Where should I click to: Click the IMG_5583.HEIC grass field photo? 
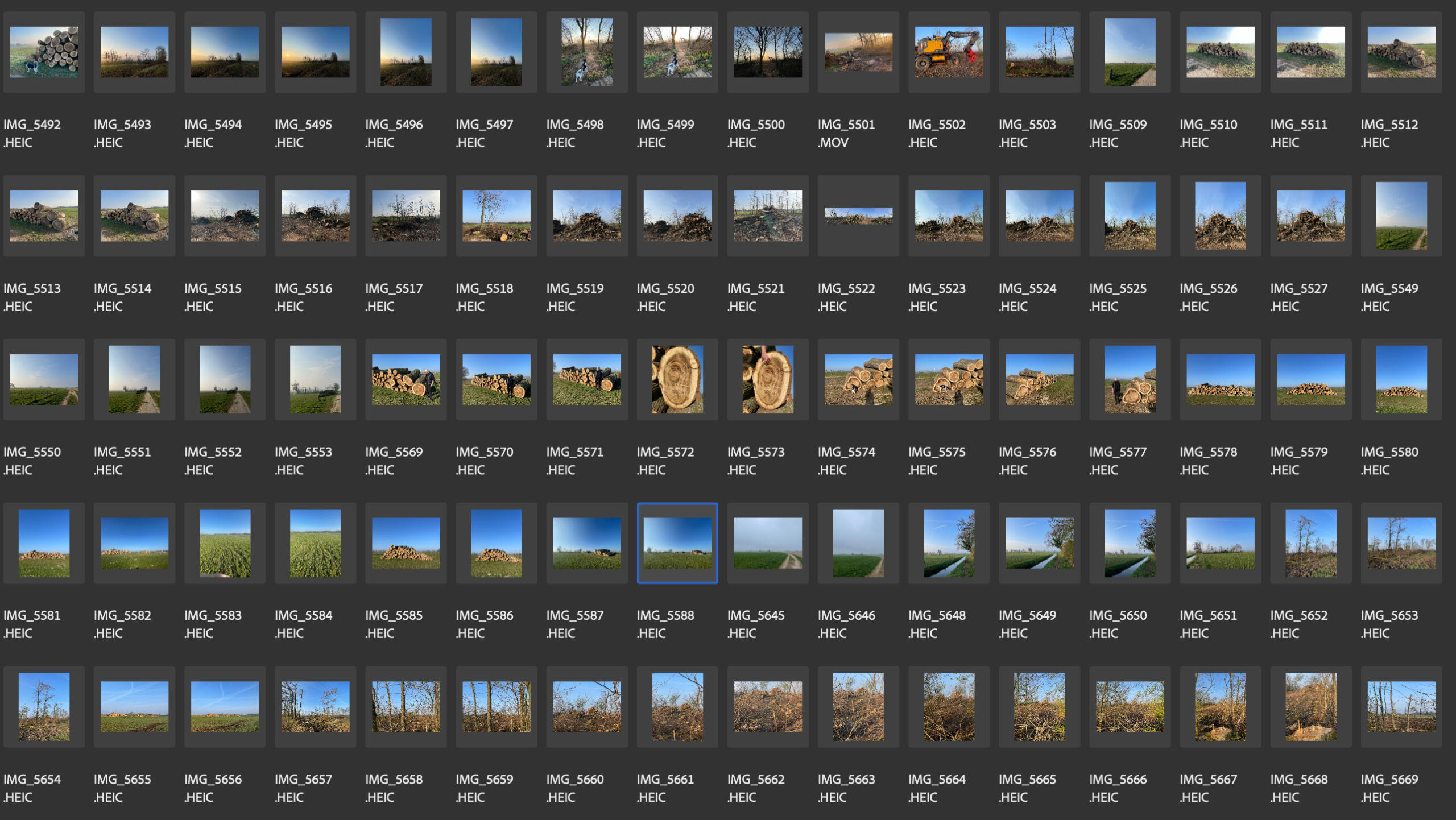225,542
